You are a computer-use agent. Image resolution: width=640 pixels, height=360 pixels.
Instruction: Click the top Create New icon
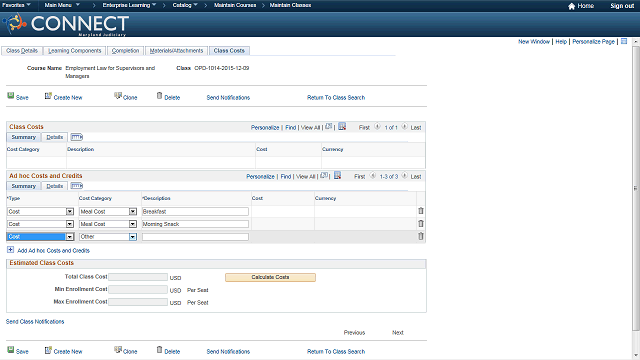click(48, 96)
